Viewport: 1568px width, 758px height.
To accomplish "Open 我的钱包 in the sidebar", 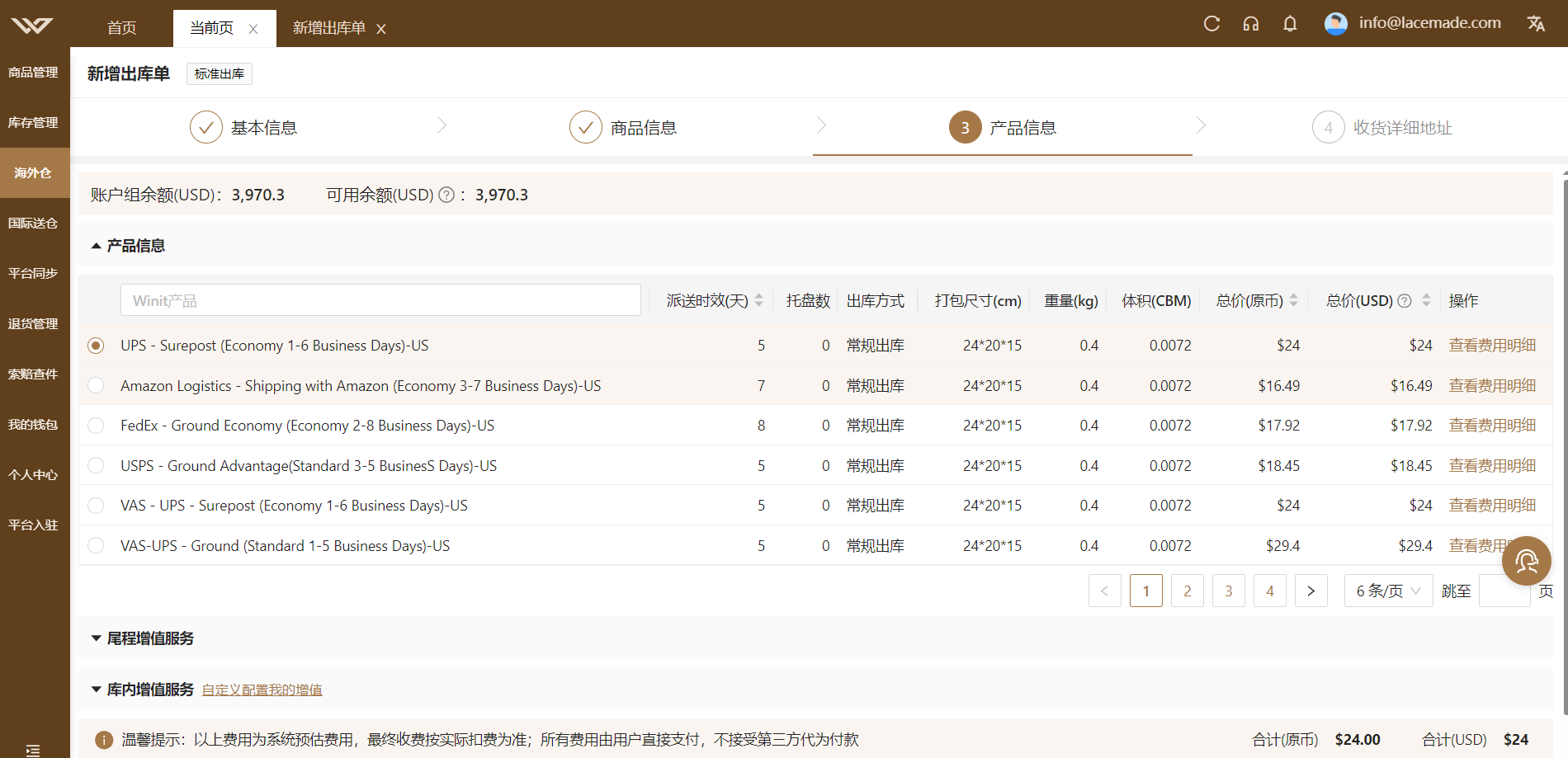I will coord(33,425).
